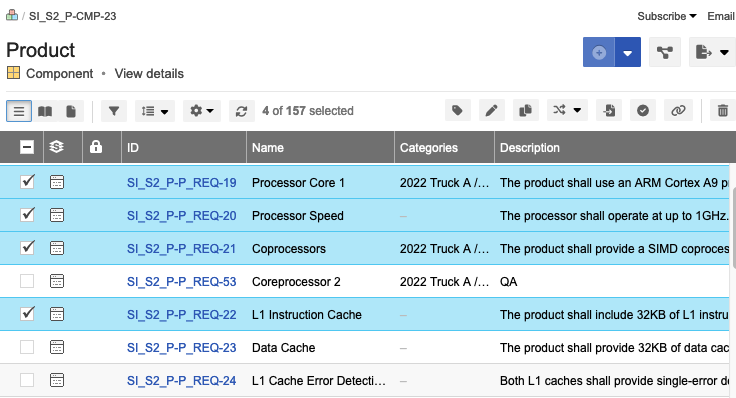The image size is (736, 398).
Task: Click the Email link
Action: [x=721, y=16]
